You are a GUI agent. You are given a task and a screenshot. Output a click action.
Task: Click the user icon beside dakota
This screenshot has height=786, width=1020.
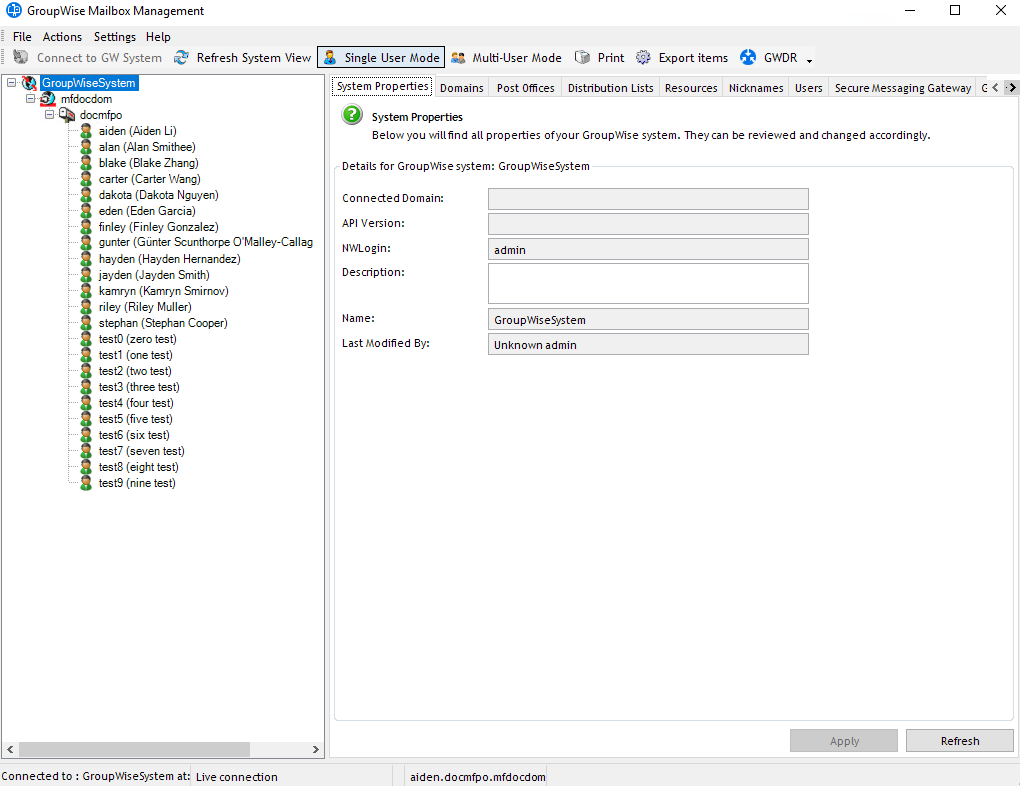pyautogui.click(x=86, y=195)
